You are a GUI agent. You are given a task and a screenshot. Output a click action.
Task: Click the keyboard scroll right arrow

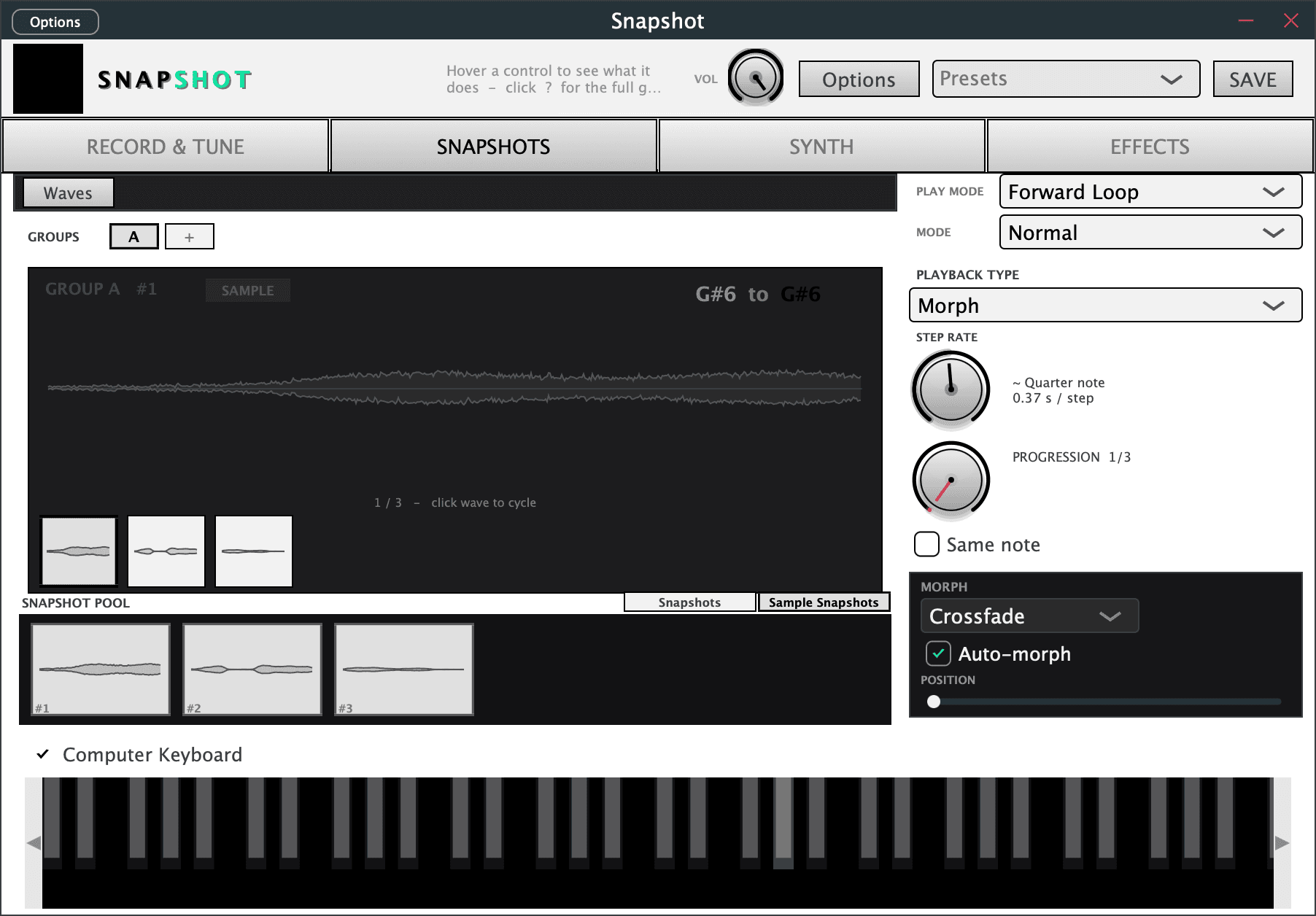point(1282,843)
